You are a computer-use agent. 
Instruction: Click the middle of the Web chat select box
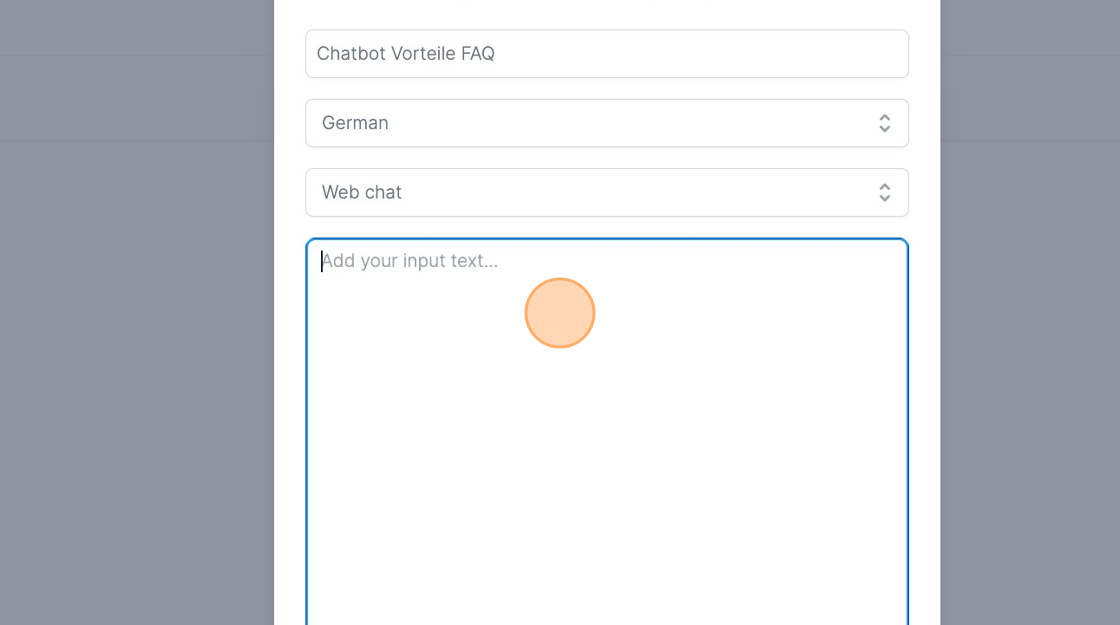coord(607,192)
